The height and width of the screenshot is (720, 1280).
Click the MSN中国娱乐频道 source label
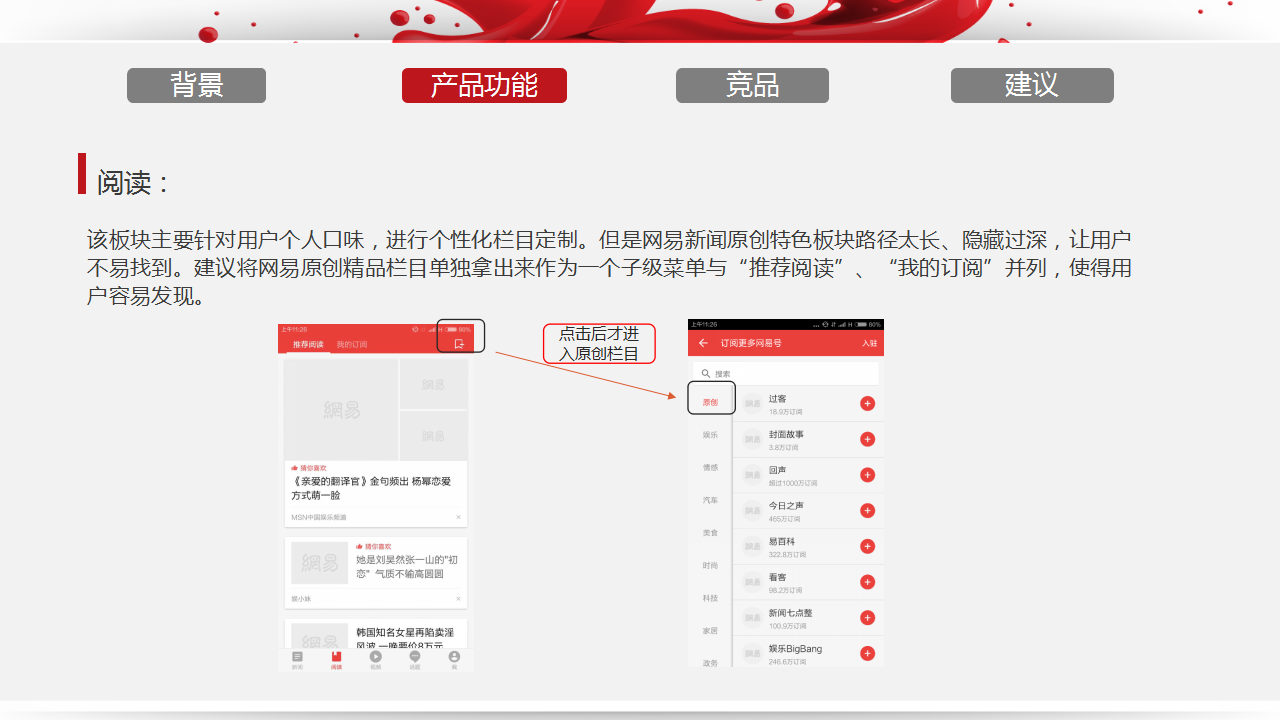pyautogui.click(x=318, y=517)
